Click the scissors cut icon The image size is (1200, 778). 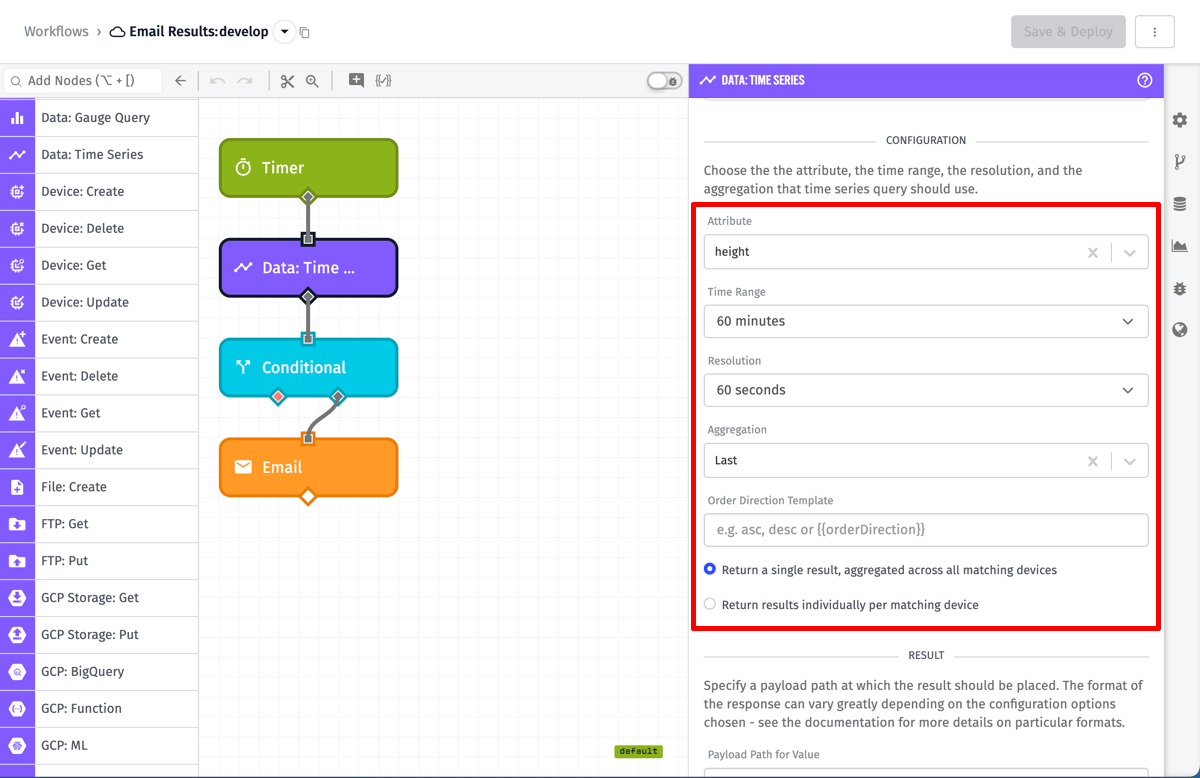coord(288,81)
